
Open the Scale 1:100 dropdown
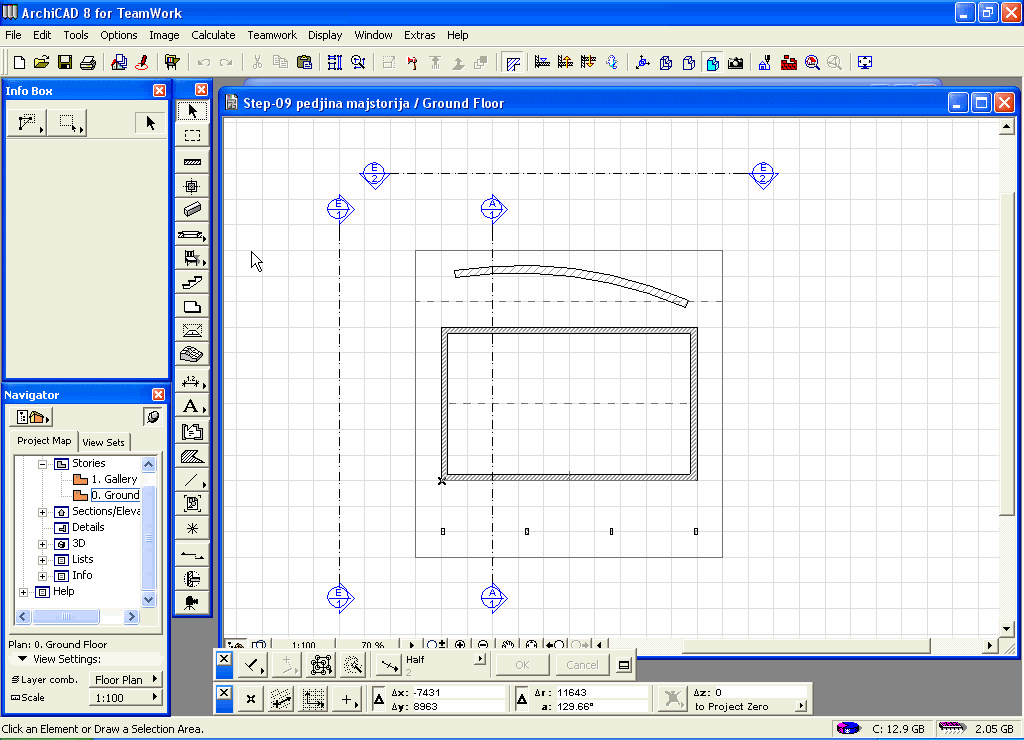pos(126,698)
